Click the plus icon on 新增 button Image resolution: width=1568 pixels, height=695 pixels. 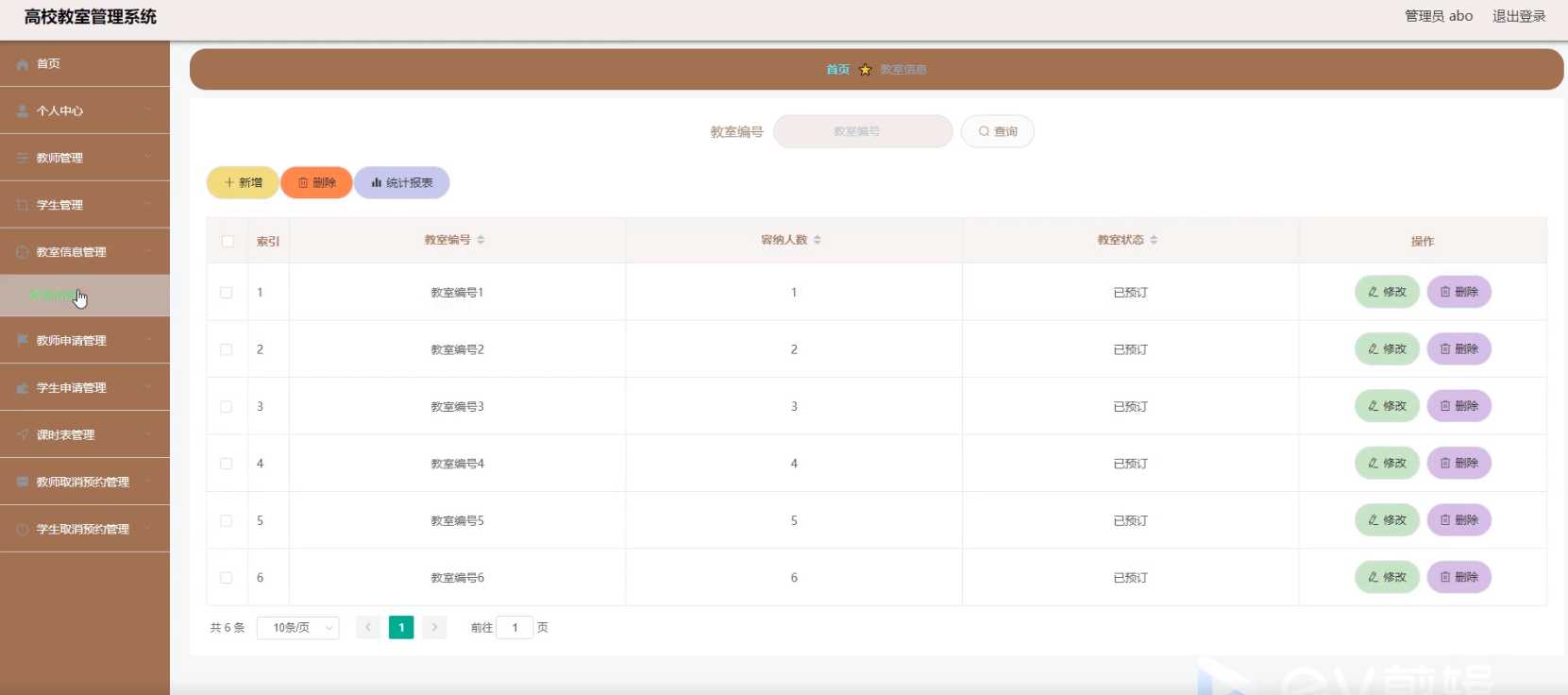229,183
